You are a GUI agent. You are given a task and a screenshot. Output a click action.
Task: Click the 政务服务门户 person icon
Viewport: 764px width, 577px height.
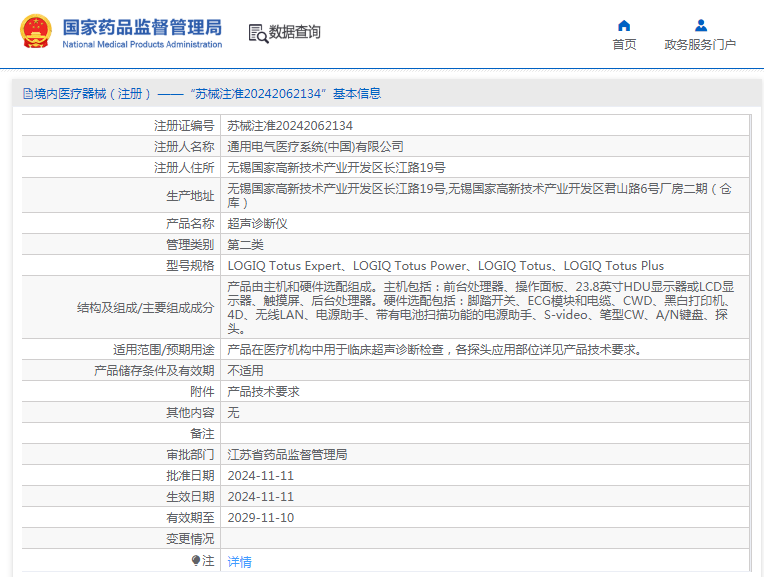click(x=700, y=26)
